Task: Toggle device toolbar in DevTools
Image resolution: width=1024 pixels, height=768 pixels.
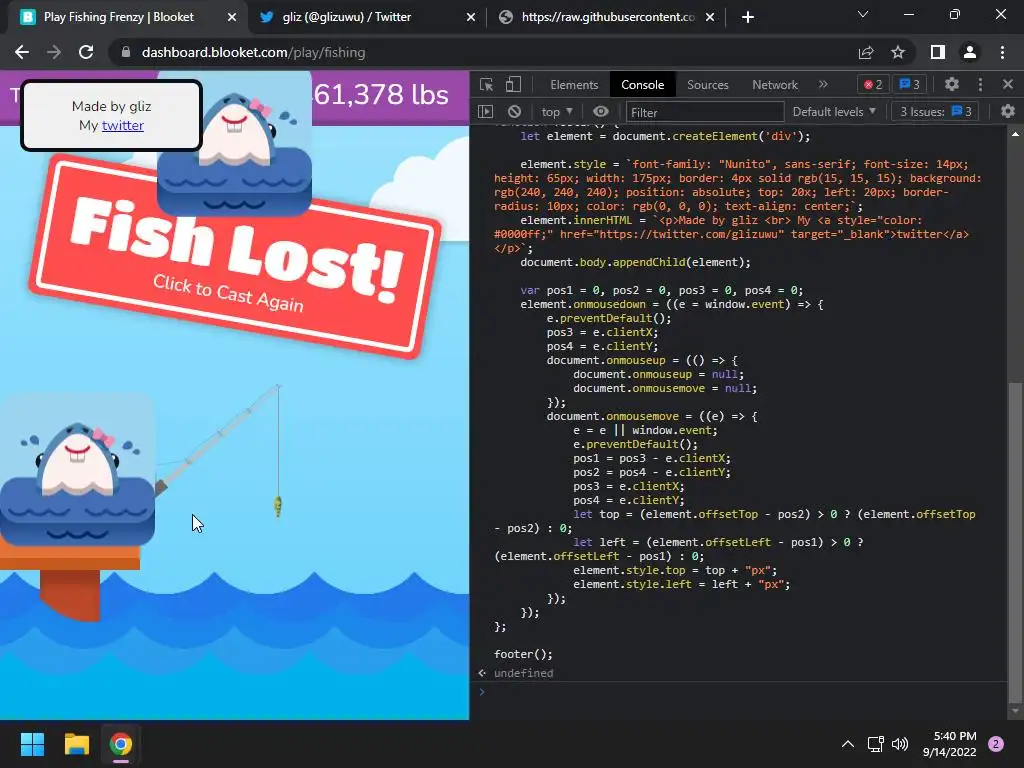Action: 513,85
